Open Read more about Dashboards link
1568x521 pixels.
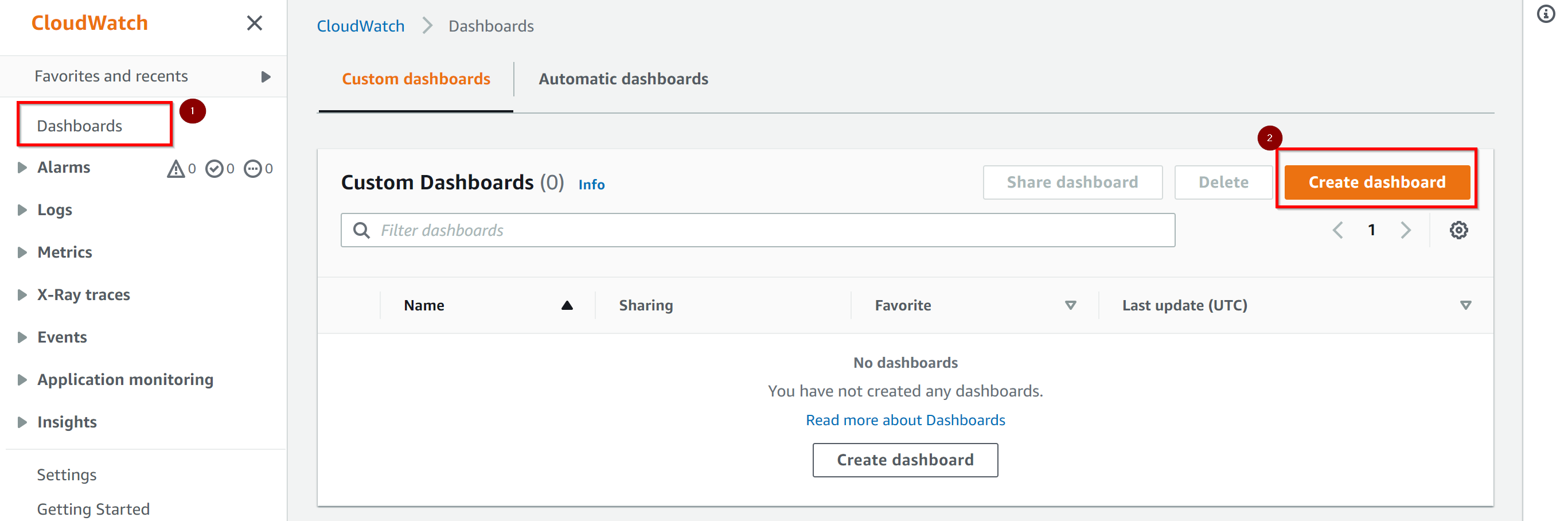(x=905, y=420)
